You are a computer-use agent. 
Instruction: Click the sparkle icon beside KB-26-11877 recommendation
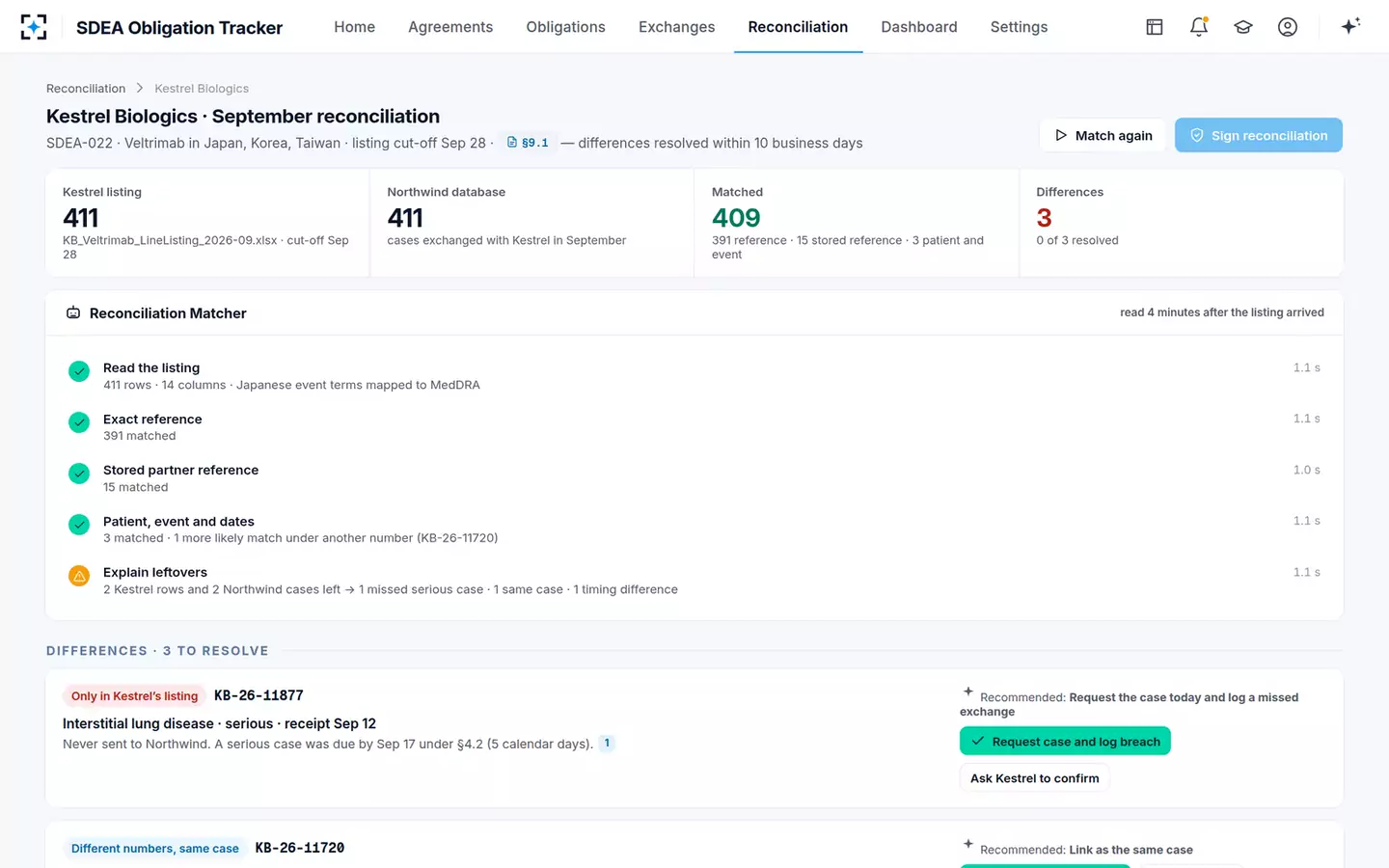tap(968, 692)
